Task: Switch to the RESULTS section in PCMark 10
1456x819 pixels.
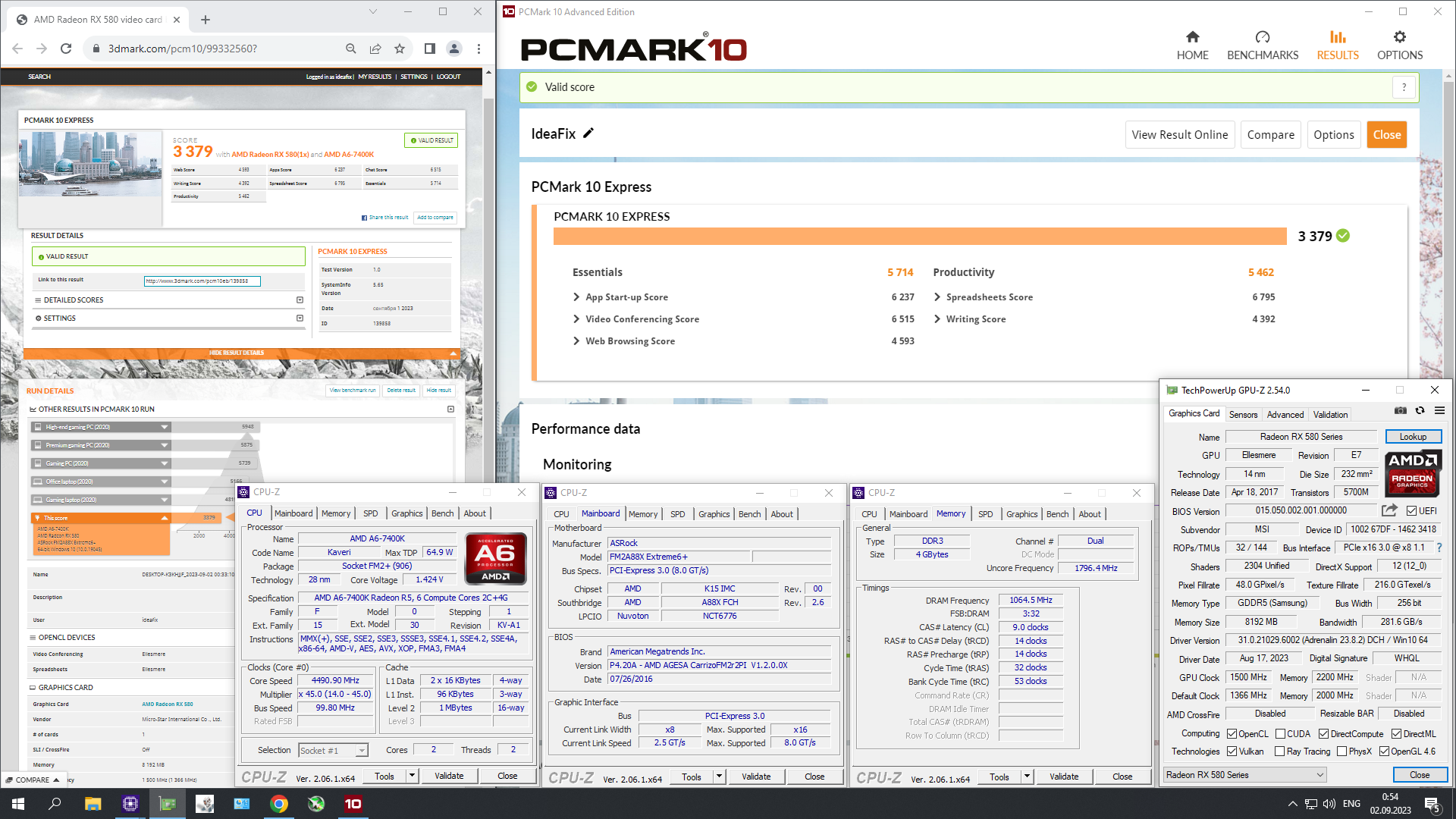Action: point(1338,45)
